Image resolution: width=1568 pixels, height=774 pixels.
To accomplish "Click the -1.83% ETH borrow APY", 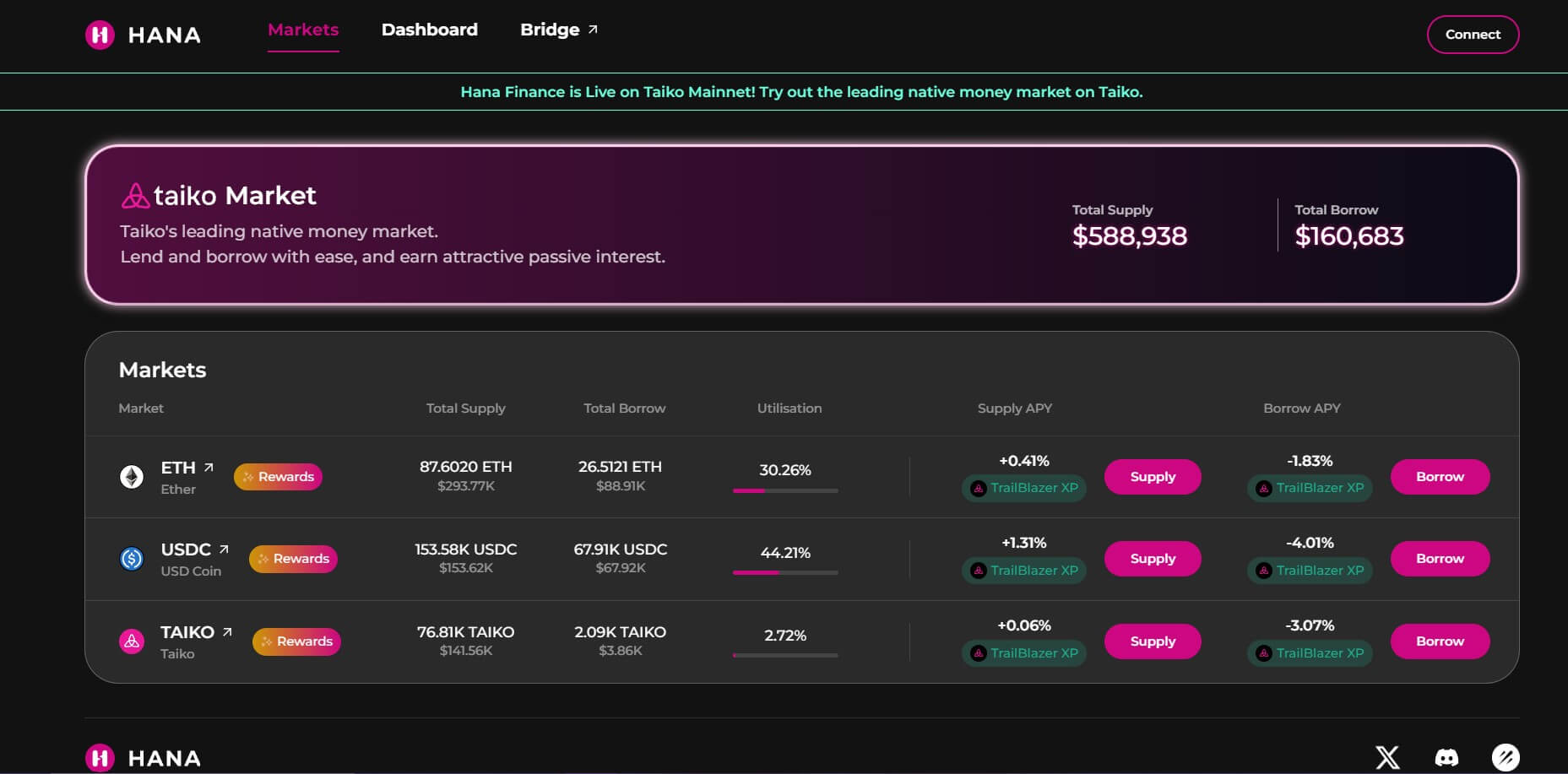I will [x=1310, y=461].
